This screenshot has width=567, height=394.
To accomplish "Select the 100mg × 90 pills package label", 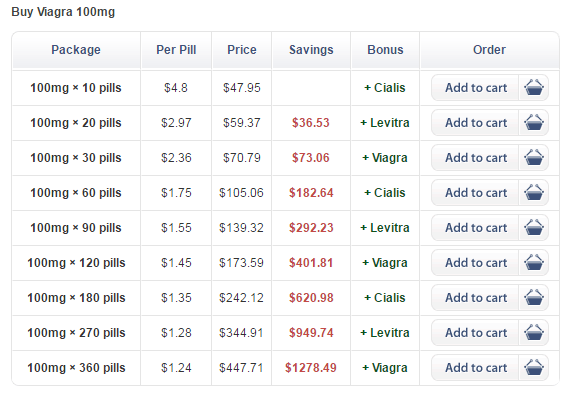I will [x=76, y=228].
